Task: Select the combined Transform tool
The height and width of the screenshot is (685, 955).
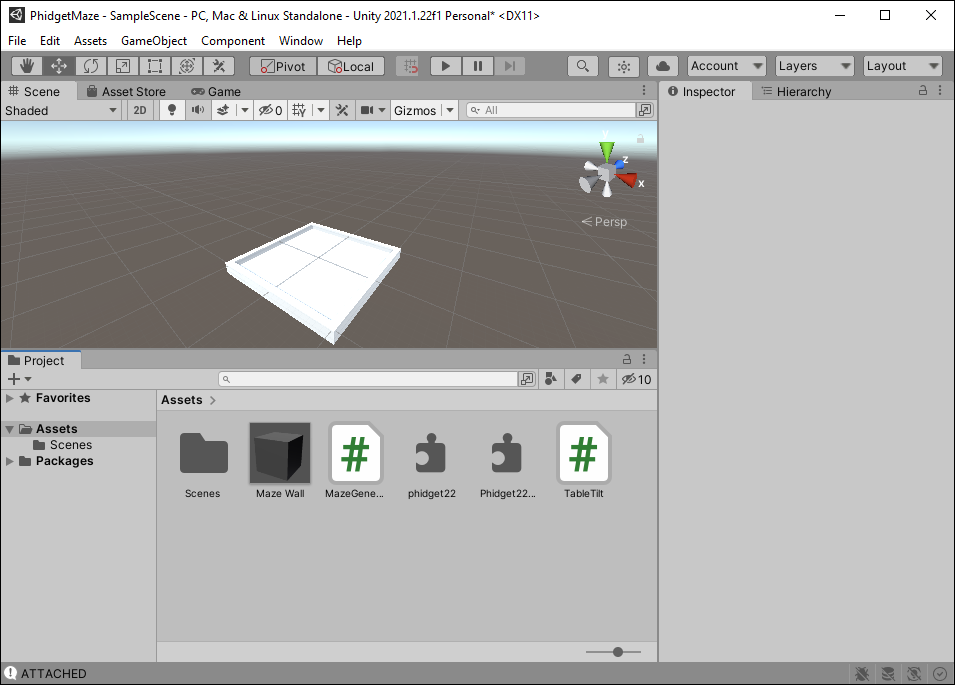Action: (x=187, y=66)
